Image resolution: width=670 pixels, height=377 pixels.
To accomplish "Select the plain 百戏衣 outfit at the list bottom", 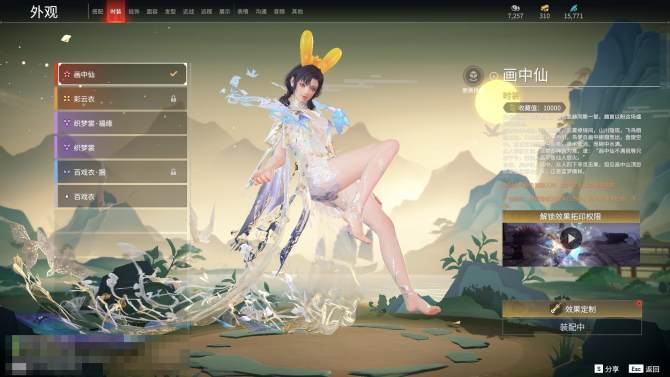I will click(121, 196).
